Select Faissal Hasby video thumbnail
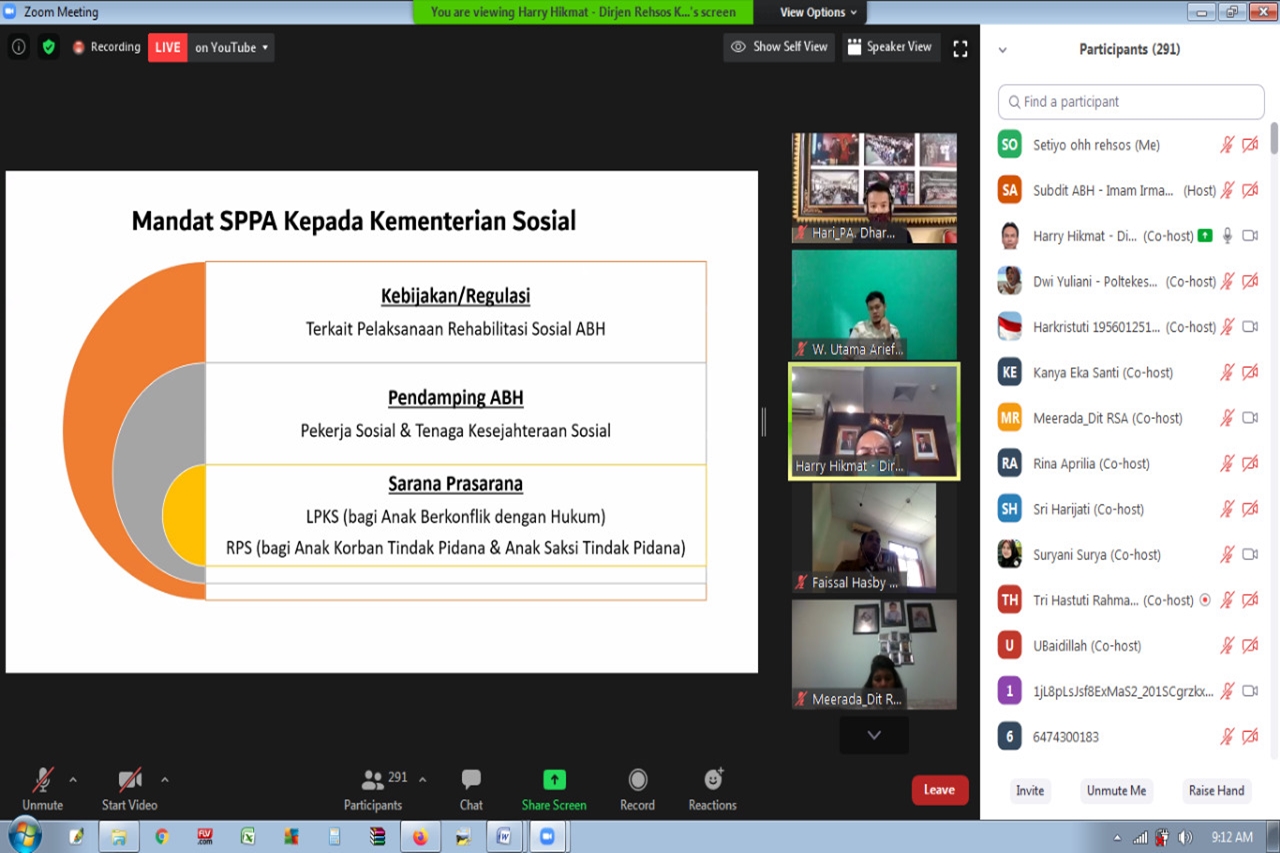1280x853 pixels. click(874, 537)
